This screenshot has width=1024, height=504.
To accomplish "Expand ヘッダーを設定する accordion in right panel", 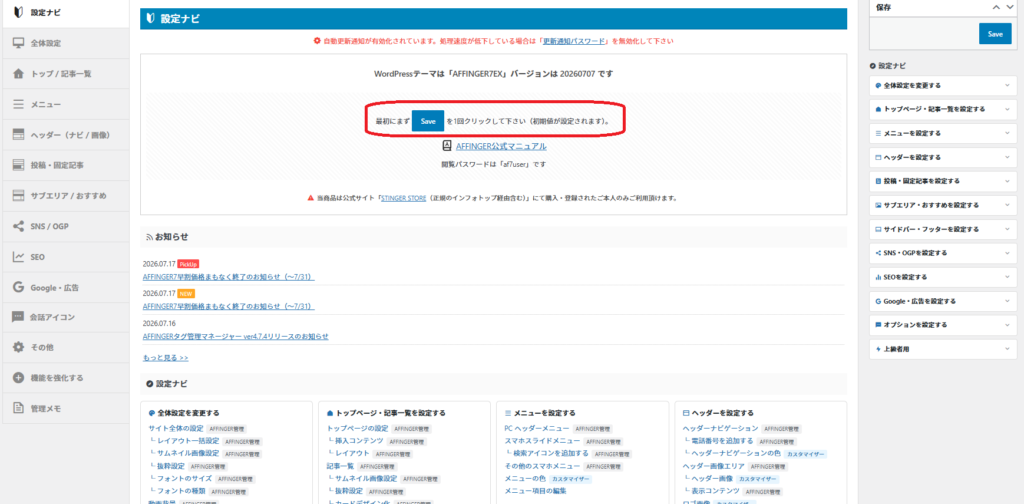I will pyautogui.click(x=943, y=157).
